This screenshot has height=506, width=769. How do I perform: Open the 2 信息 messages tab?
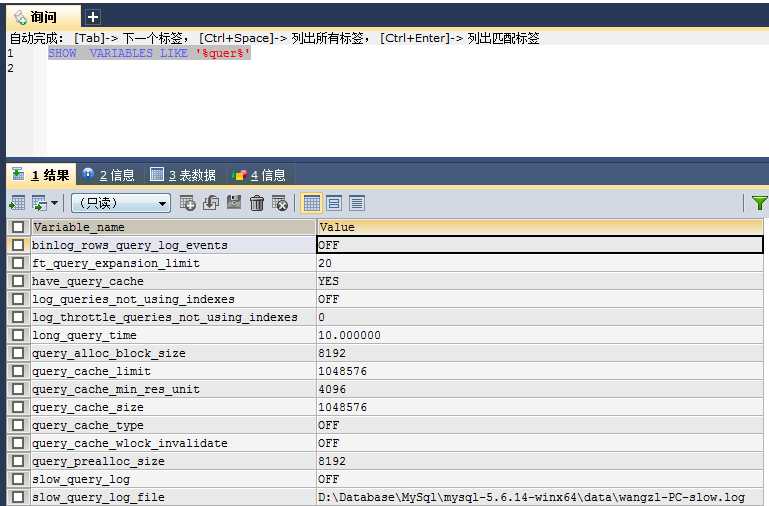(x=108, y=175)
